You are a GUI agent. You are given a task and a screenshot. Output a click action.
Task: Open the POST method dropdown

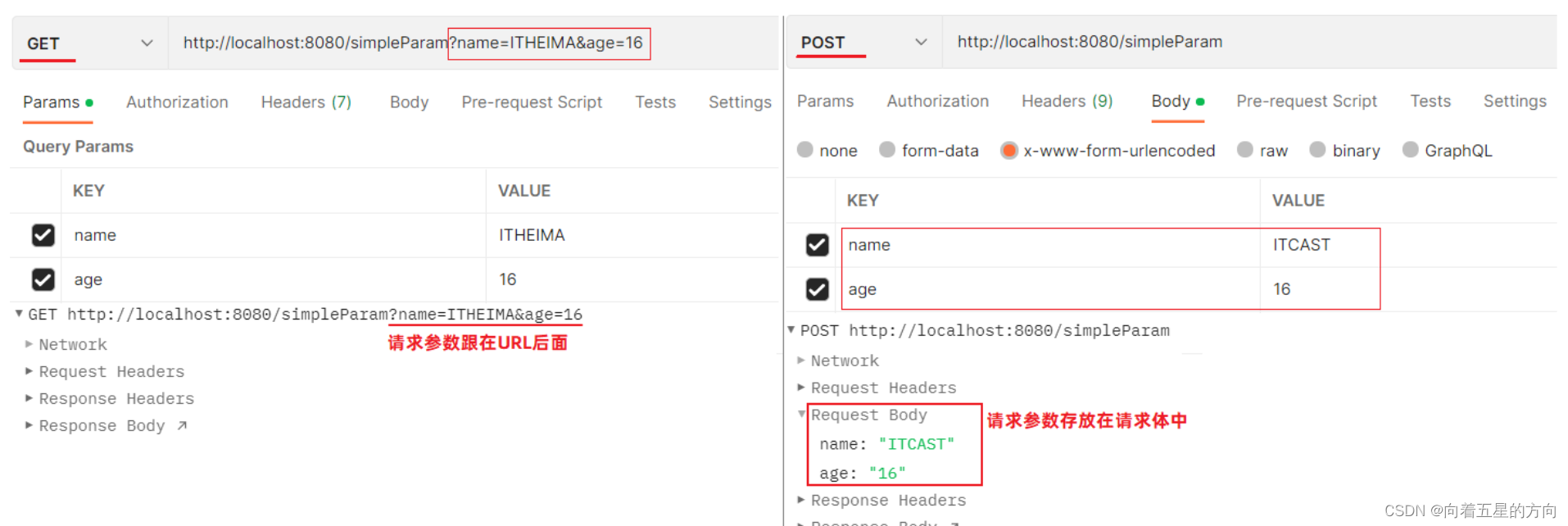[920, 42]
